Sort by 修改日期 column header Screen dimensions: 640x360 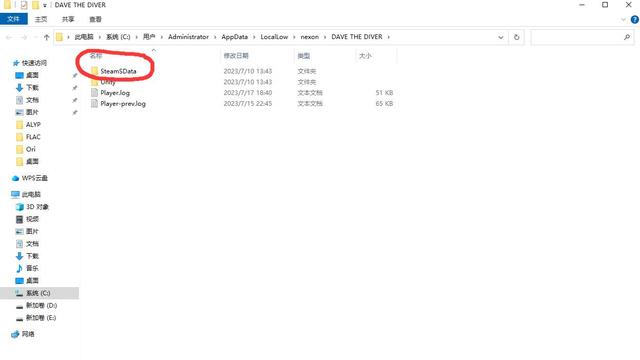pos(236,56)
